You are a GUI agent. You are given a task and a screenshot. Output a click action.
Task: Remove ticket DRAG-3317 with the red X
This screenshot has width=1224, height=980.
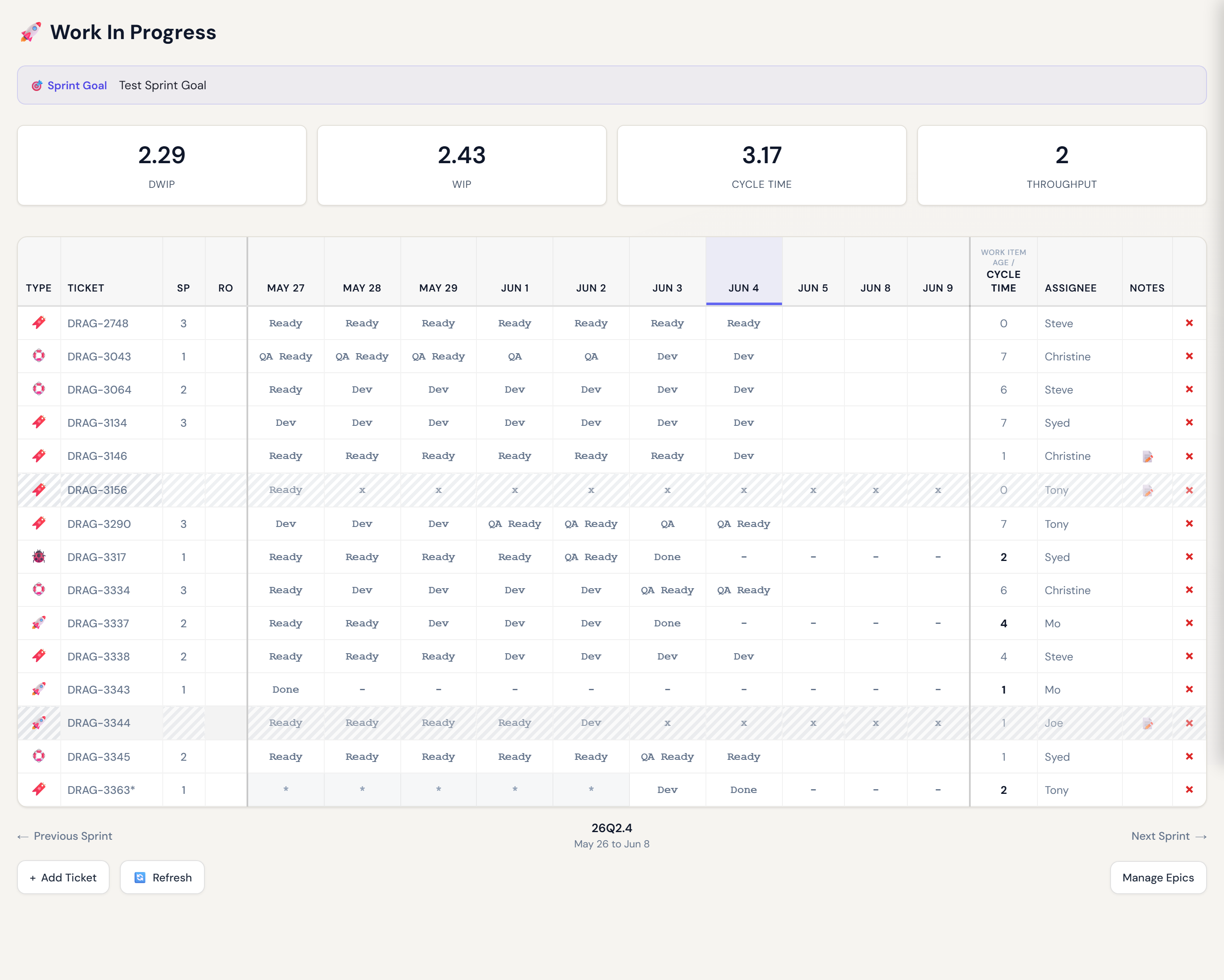click(x=1189, y=557)
